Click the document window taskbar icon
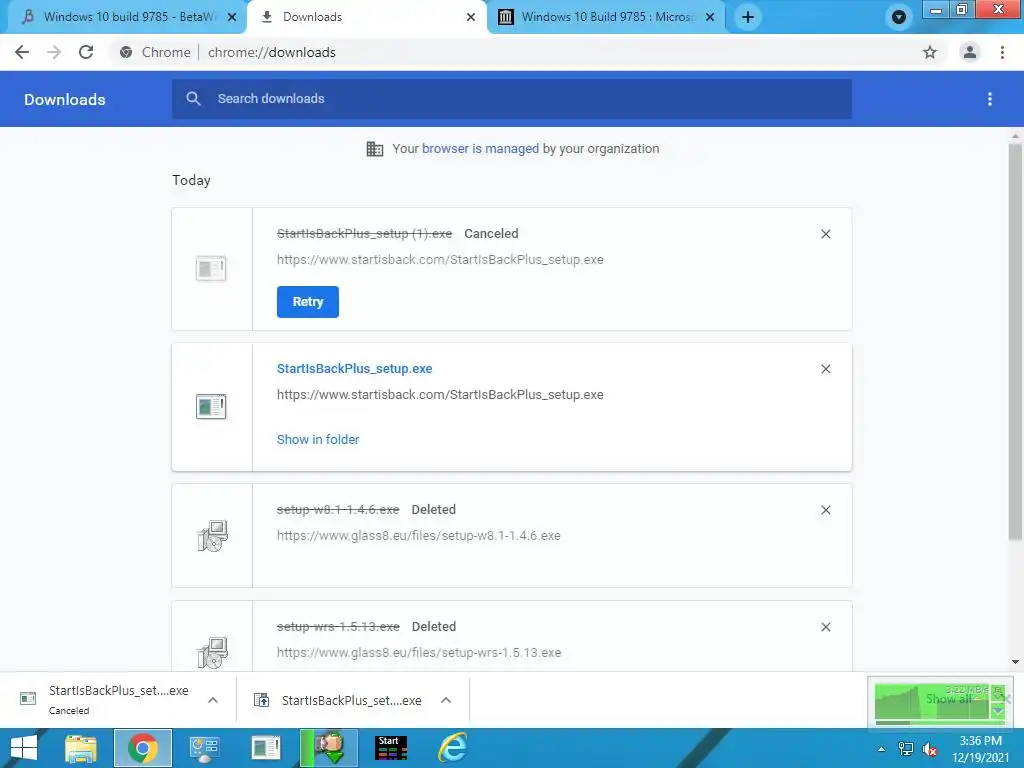 266,748
